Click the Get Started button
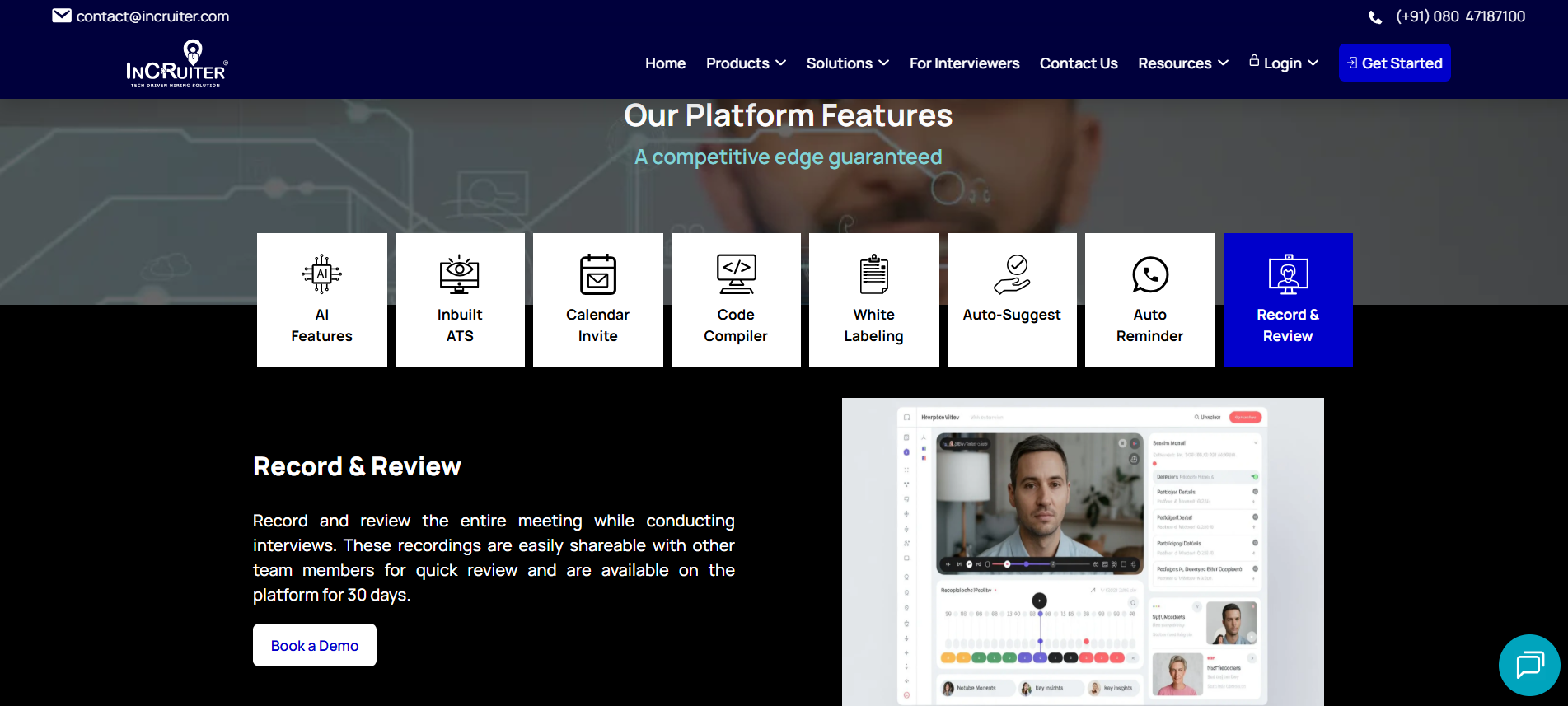The width and height of the screenshot is (1568, 706). tap(1394, 63)
